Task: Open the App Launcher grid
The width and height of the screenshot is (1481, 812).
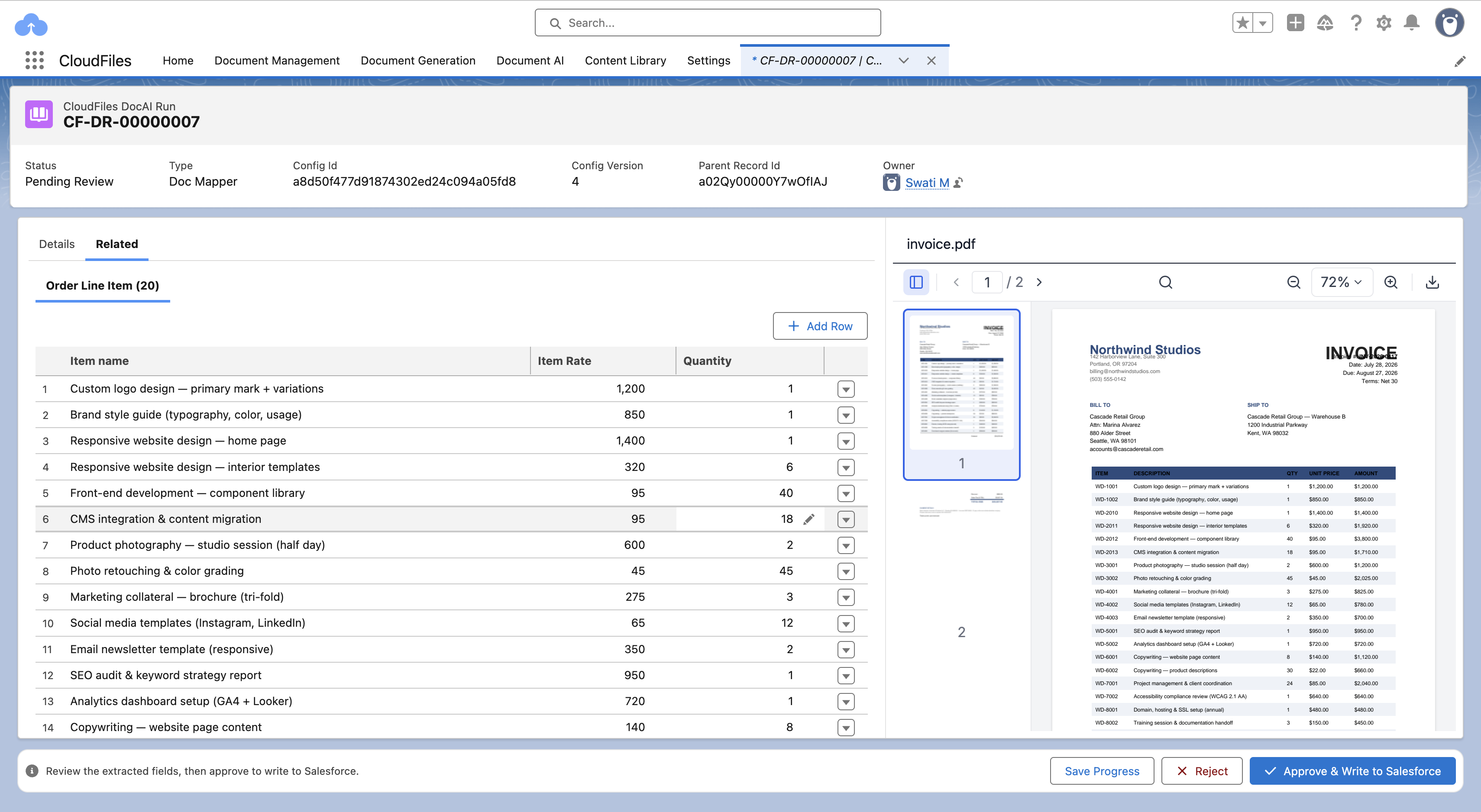Action: point(35,60)
